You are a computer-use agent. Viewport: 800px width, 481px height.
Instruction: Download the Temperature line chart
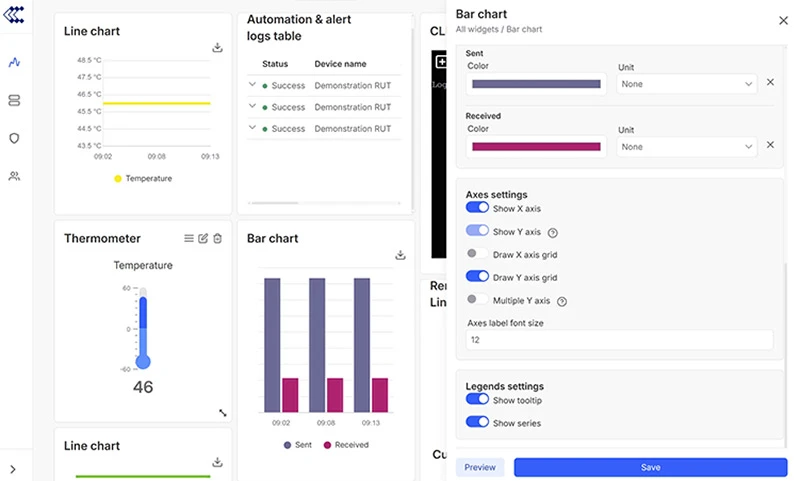[217, 47]
